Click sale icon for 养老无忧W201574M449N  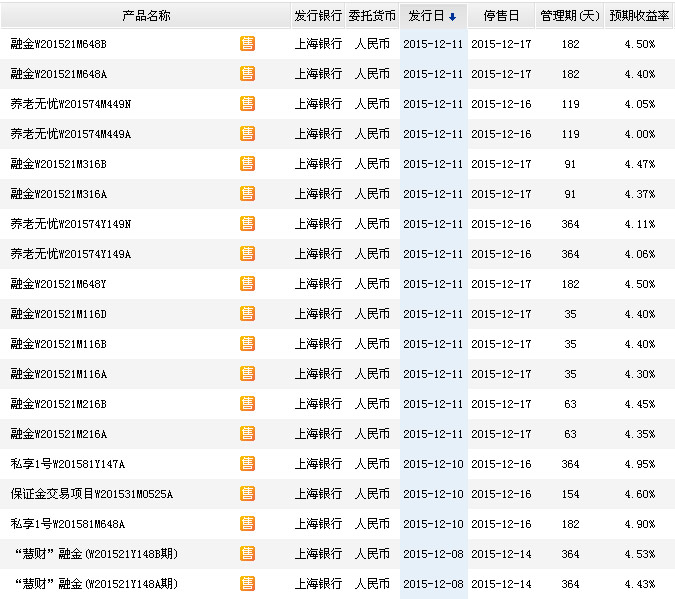pos(248,104)
